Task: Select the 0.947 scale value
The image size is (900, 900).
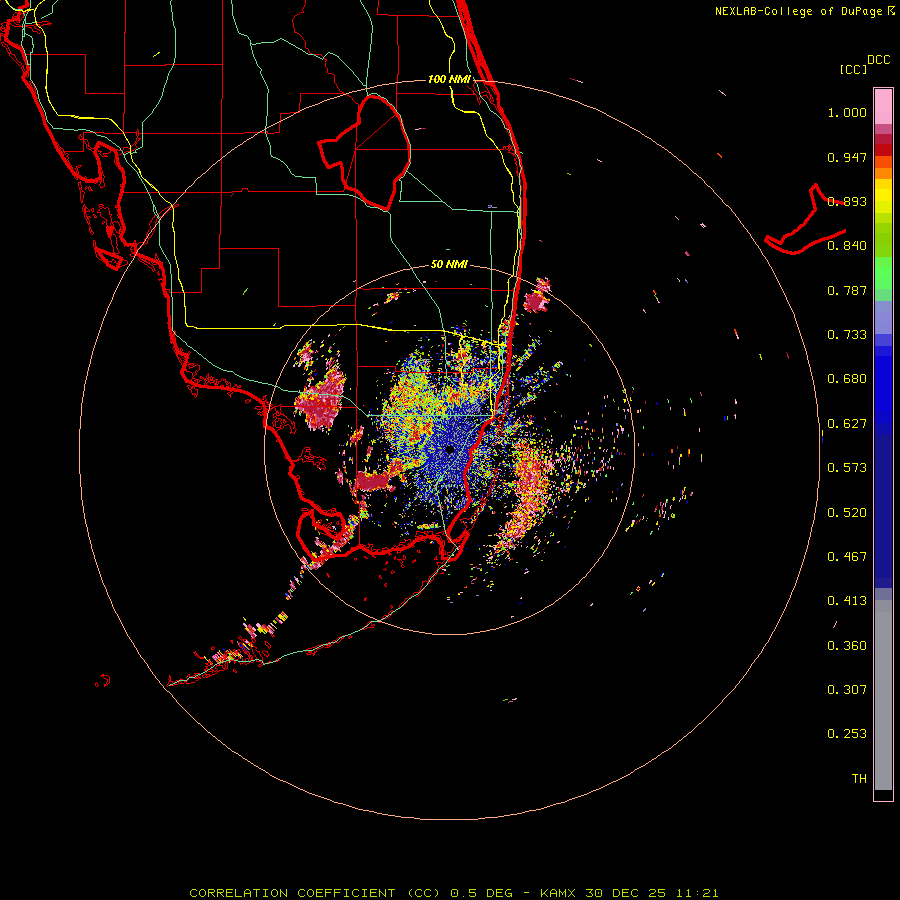Action: coord(847,157)
